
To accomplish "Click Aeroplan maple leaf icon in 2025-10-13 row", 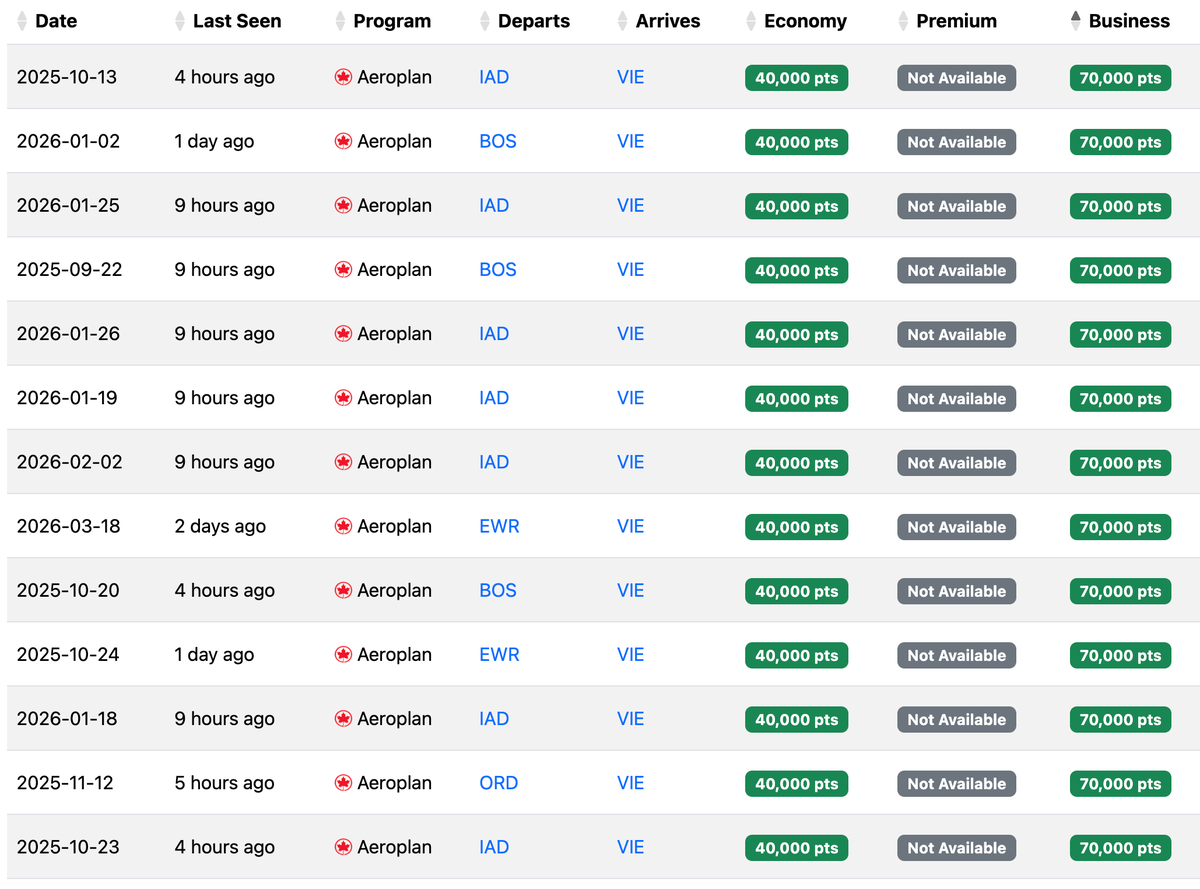I will [343, 77].
